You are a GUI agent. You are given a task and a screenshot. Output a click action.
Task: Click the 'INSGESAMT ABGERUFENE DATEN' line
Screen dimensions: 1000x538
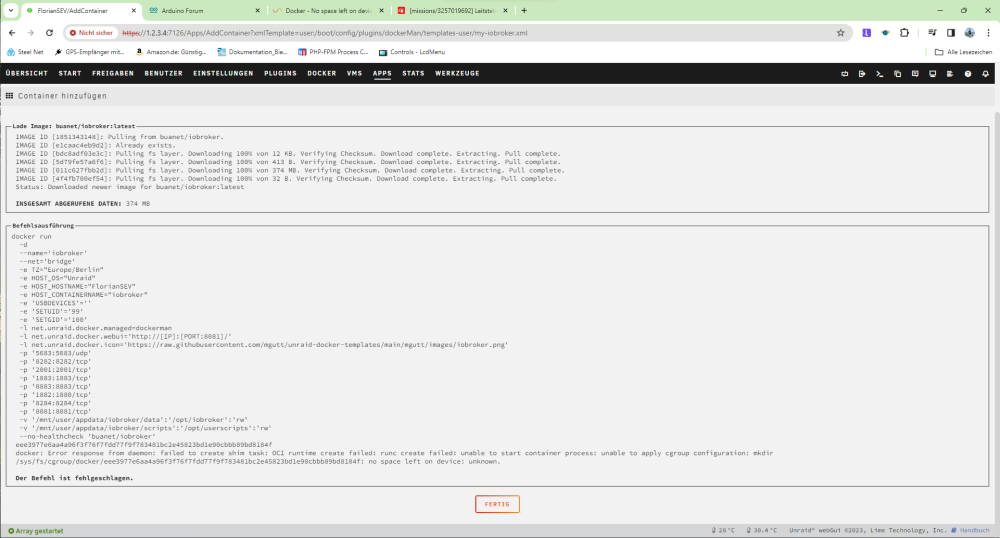pos(83,204)
